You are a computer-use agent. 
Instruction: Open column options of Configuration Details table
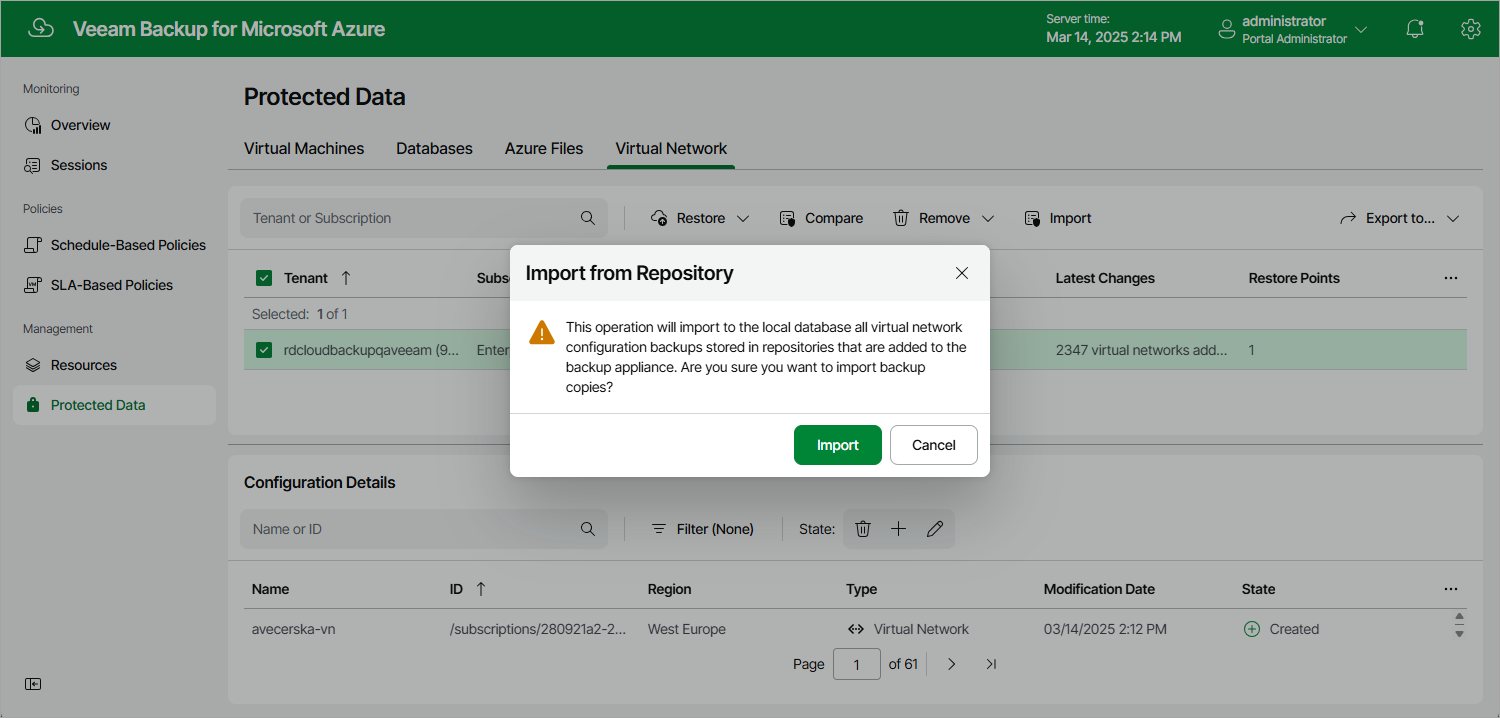pos(1451,589)
